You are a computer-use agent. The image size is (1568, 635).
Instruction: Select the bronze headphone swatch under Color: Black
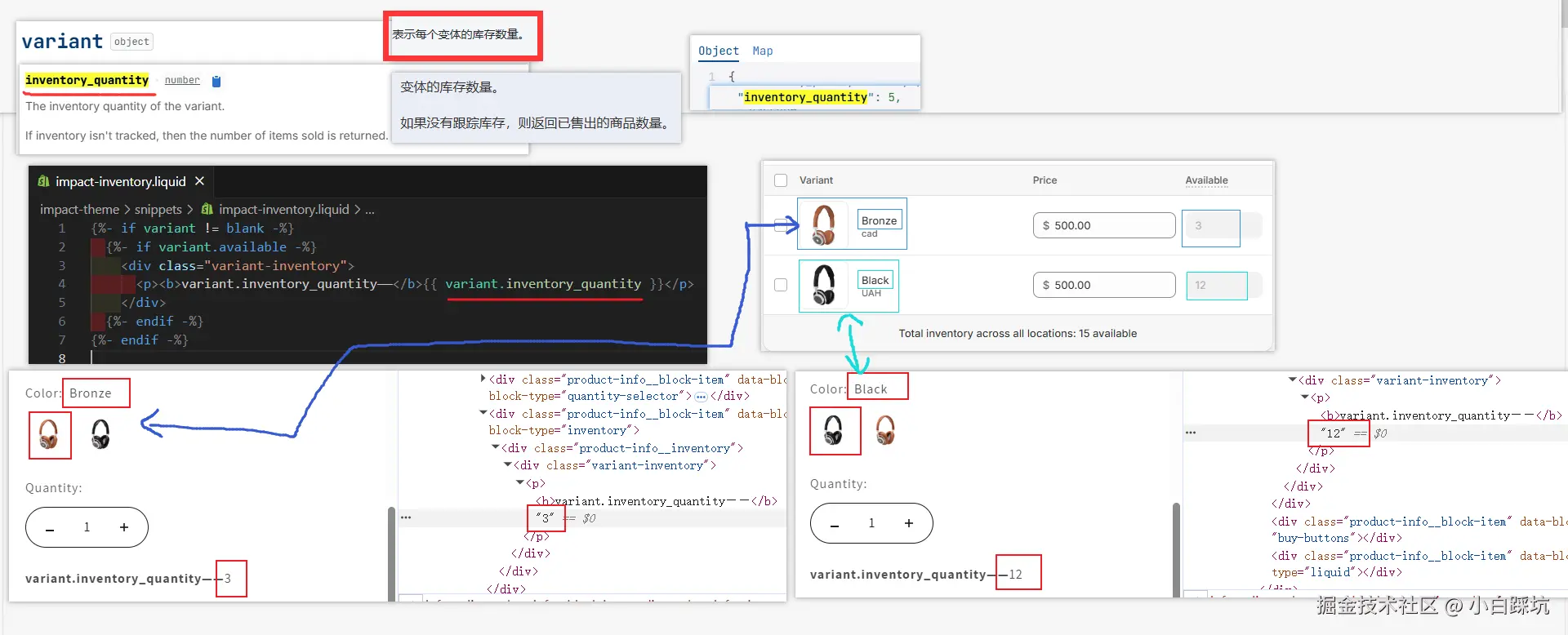pyautogui.click(x=885, y=430)
